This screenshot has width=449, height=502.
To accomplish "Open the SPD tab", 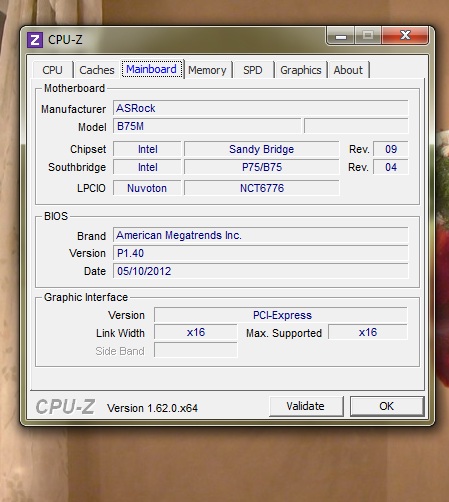I will (x=253, y=70).
